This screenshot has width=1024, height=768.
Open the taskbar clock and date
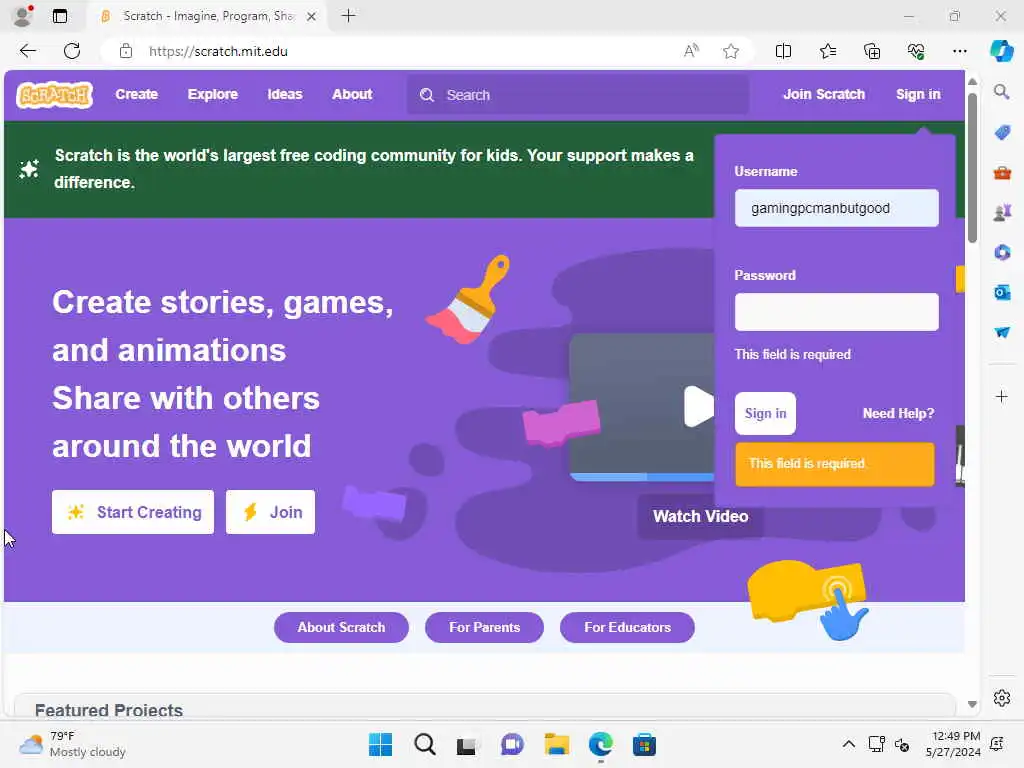click(x=953, y=744)
